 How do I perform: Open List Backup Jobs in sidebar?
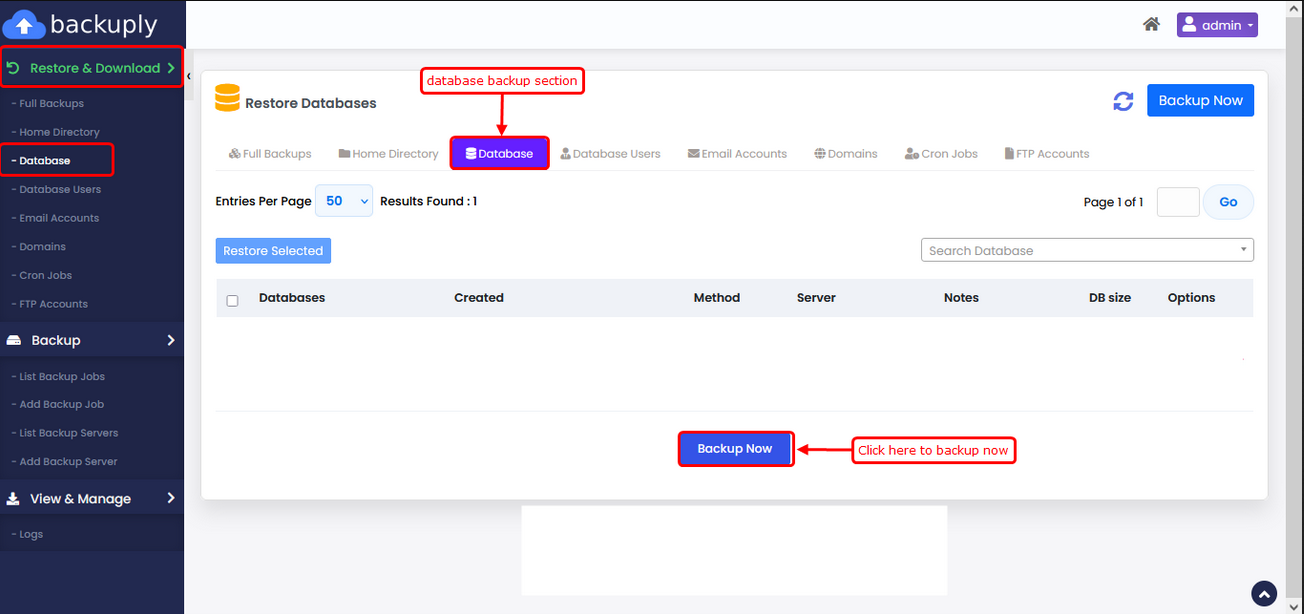(62, 377)
